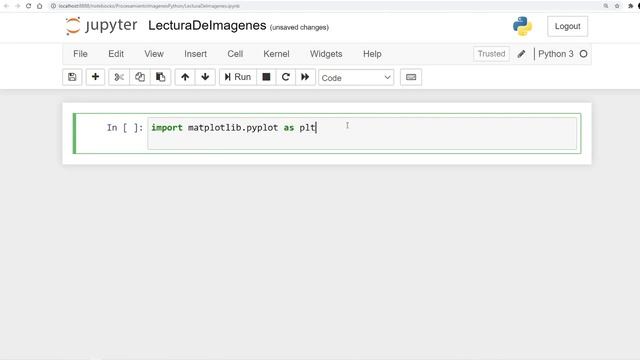Click the pencil edit mode icon

point(521,54)
